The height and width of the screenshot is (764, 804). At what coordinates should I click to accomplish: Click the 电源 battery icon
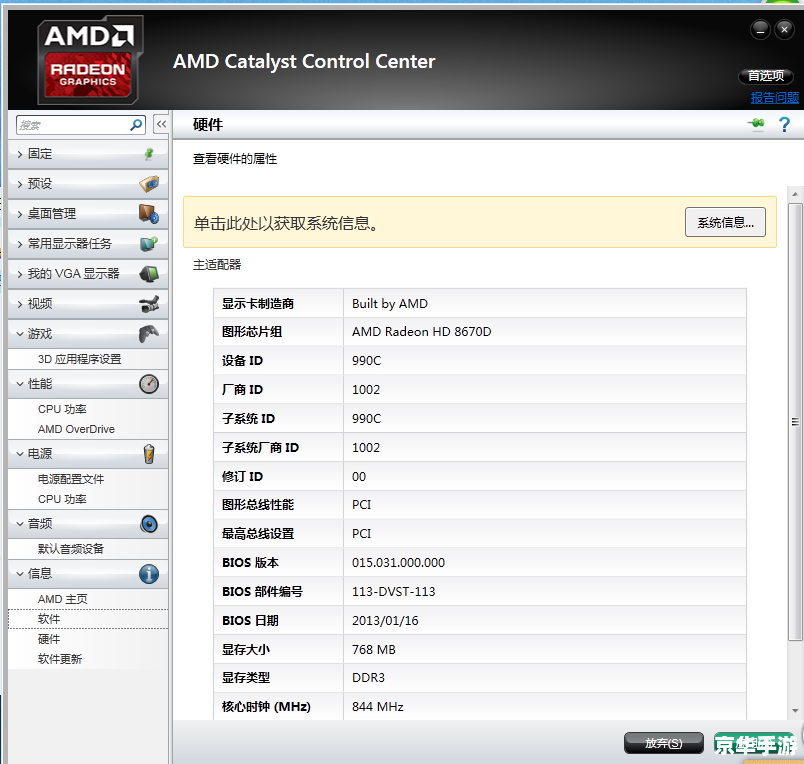149,454
